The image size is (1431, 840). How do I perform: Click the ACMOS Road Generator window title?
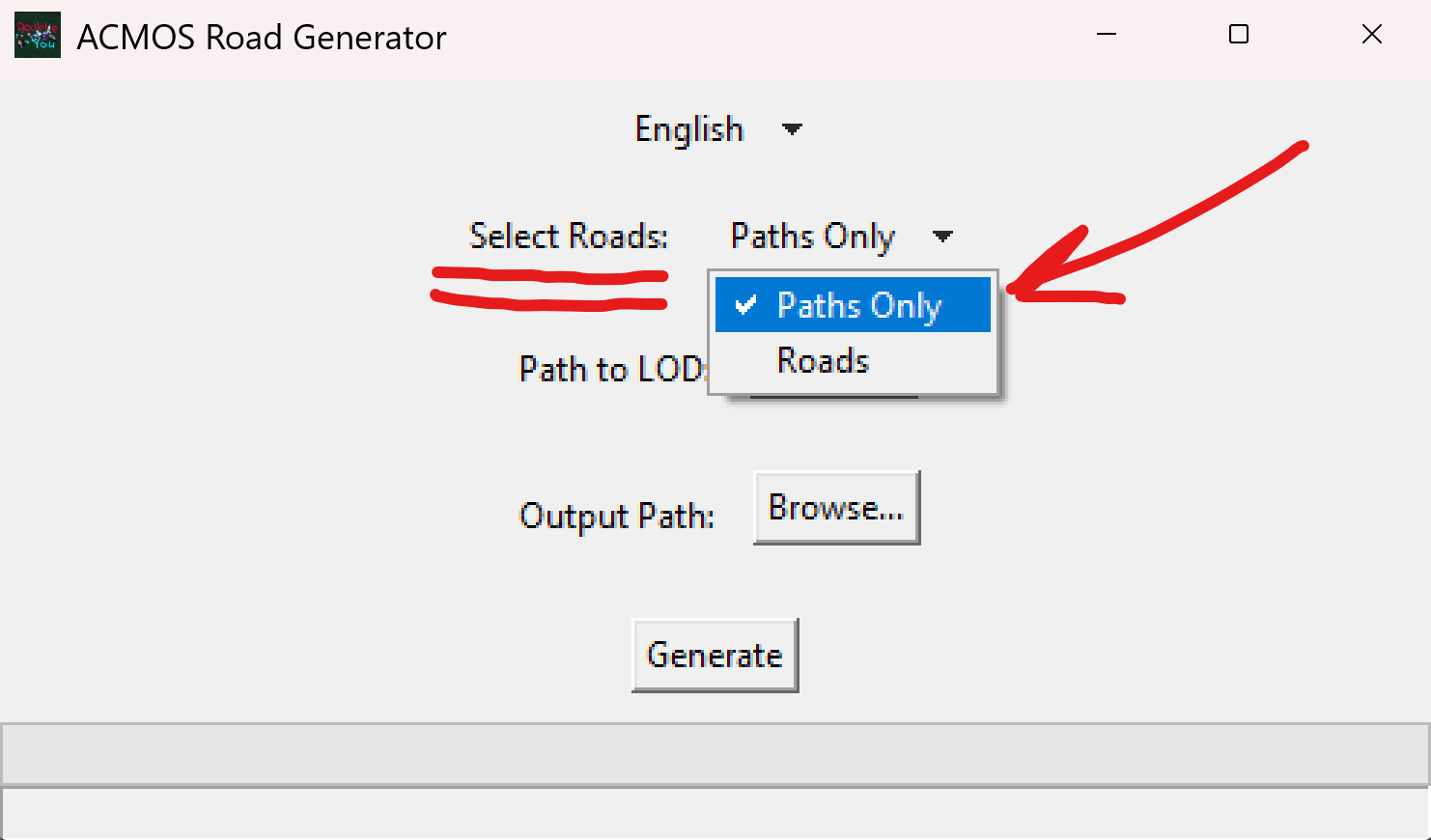(262, 38)
